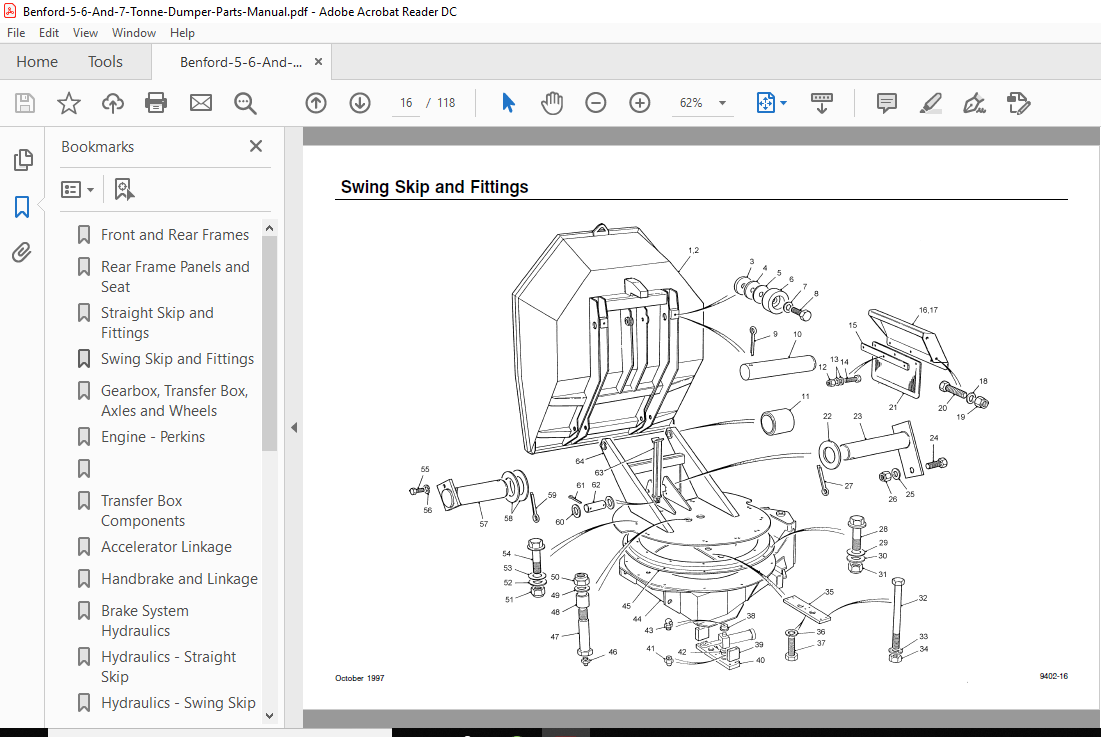Close the Bookmarks panel

(256, 146)
